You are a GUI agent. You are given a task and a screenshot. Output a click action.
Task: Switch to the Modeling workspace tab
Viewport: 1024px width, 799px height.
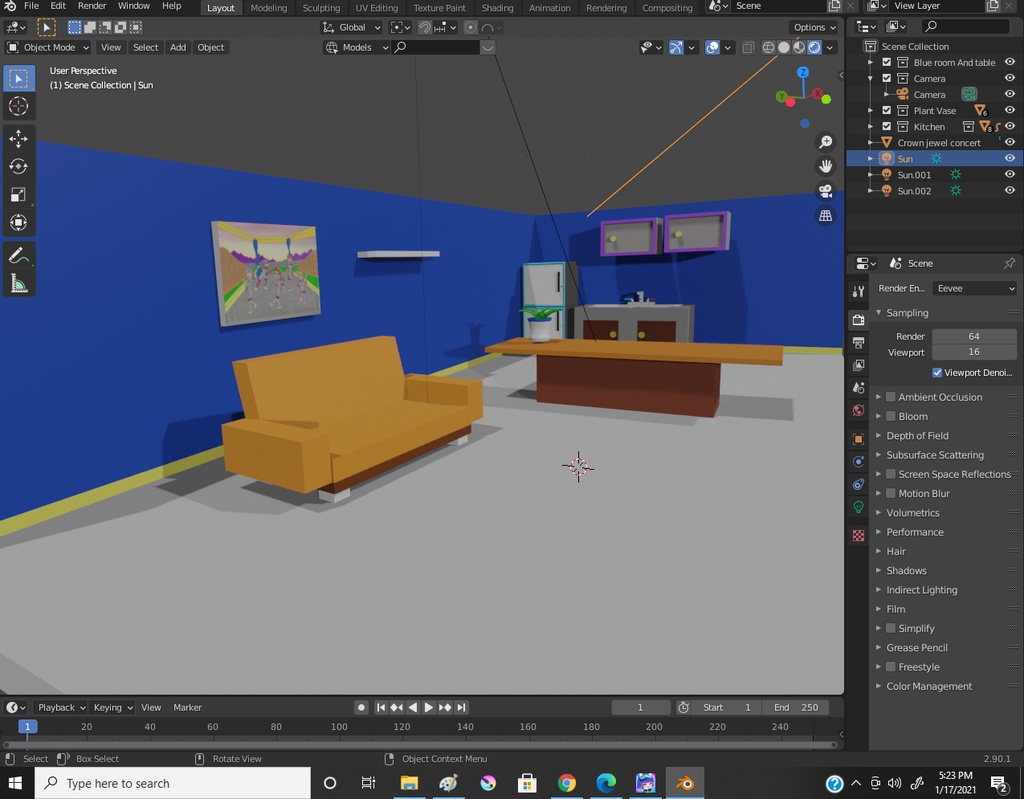[268, 8]
